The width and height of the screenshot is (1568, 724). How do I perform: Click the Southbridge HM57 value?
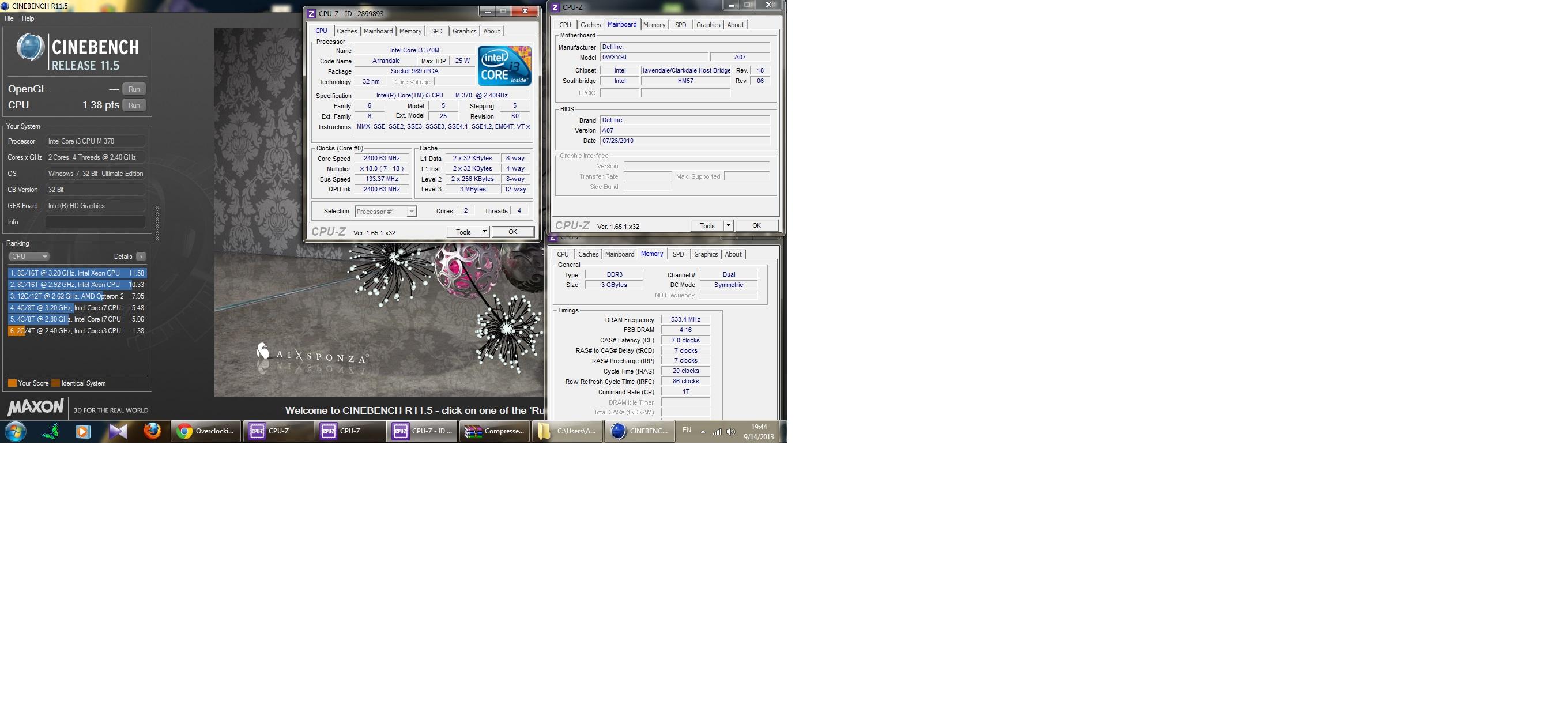pos(685,81)
